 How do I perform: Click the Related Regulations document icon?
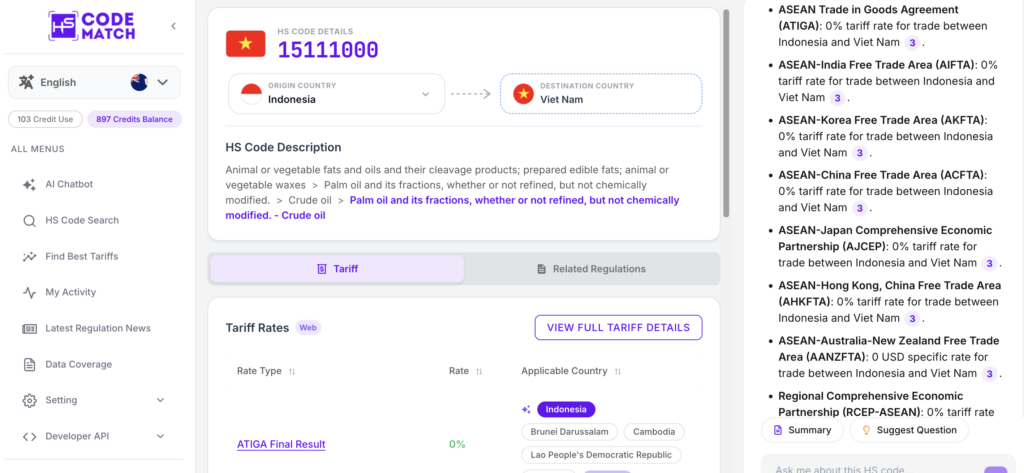tap(541, 269)
